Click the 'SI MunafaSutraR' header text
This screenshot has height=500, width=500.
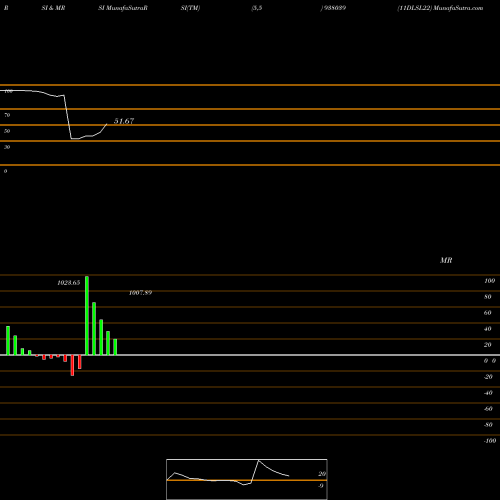(x=123, y=8)
